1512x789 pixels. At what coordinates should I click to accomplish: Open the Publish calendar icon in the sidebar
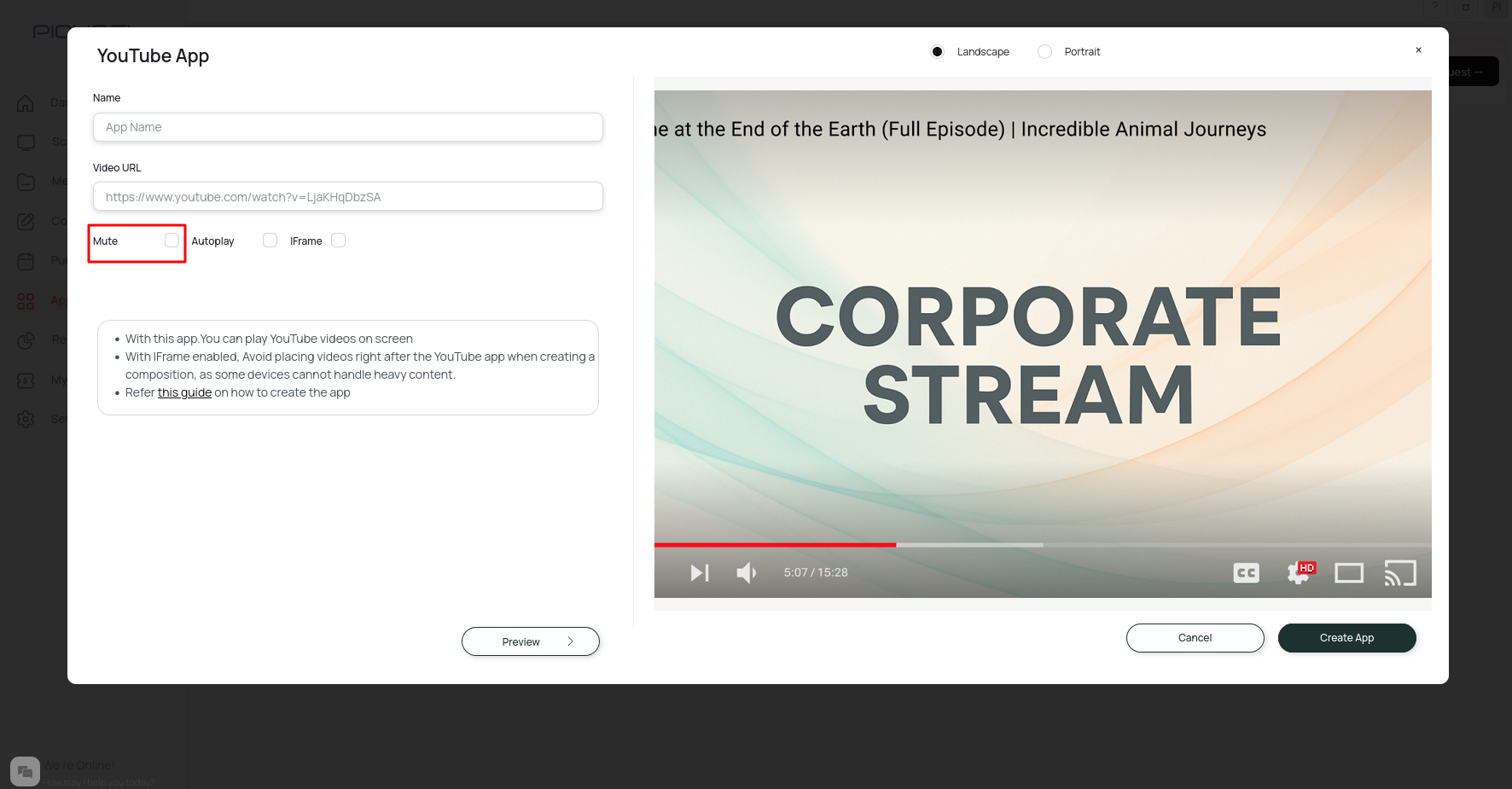[x=26, y=260]
